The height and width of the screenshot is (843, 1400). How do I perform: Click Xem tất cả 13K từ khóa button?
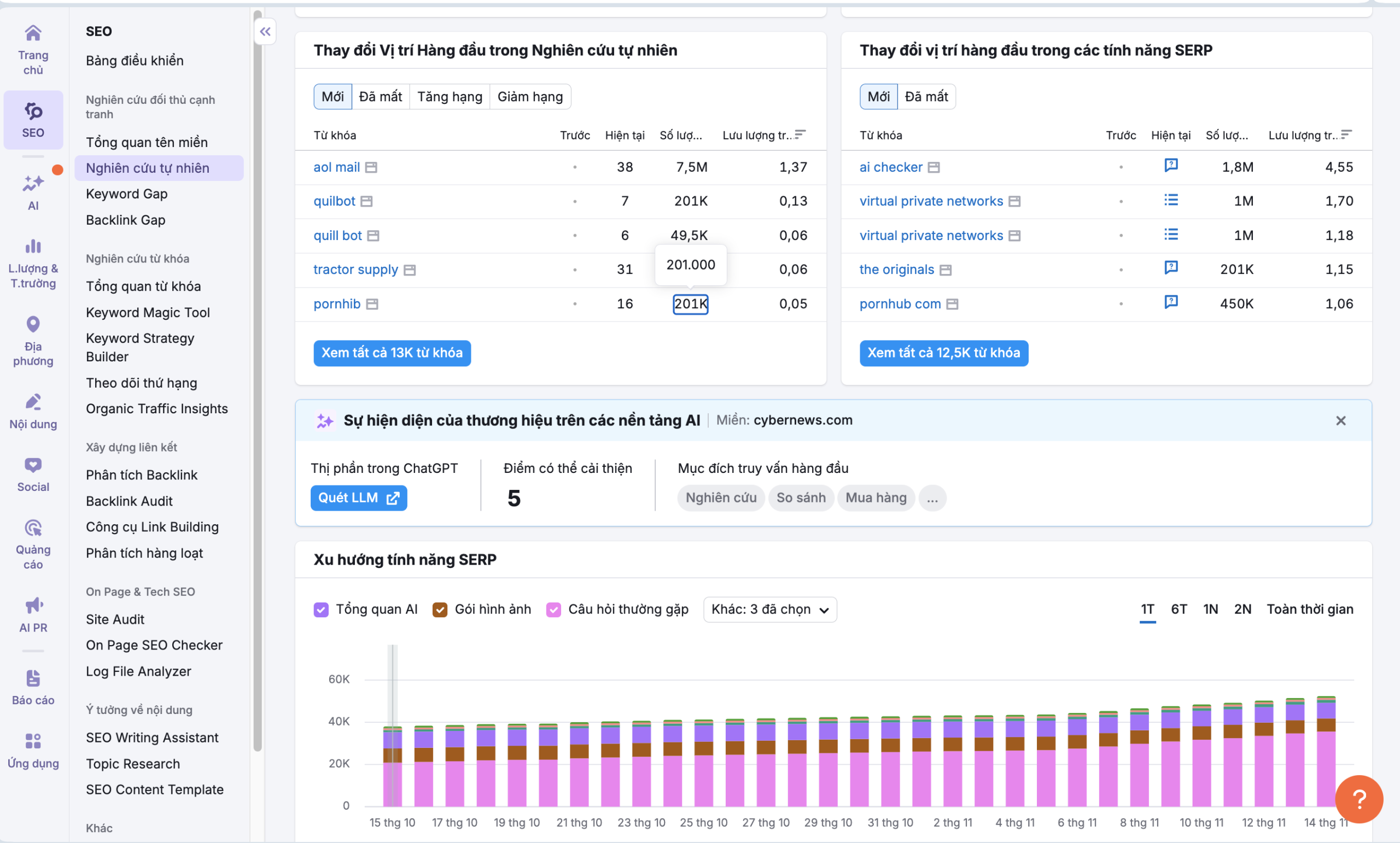392,353
